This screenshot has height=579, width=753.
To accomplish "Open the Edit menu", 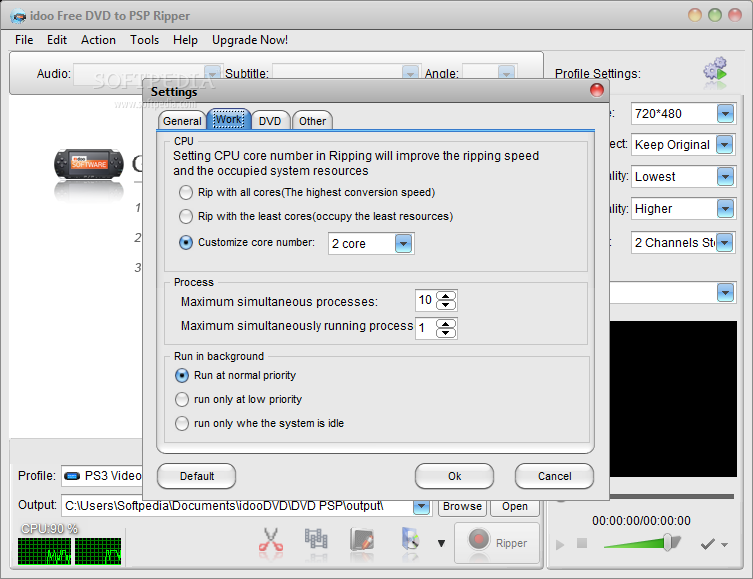I will pos(57,40).
